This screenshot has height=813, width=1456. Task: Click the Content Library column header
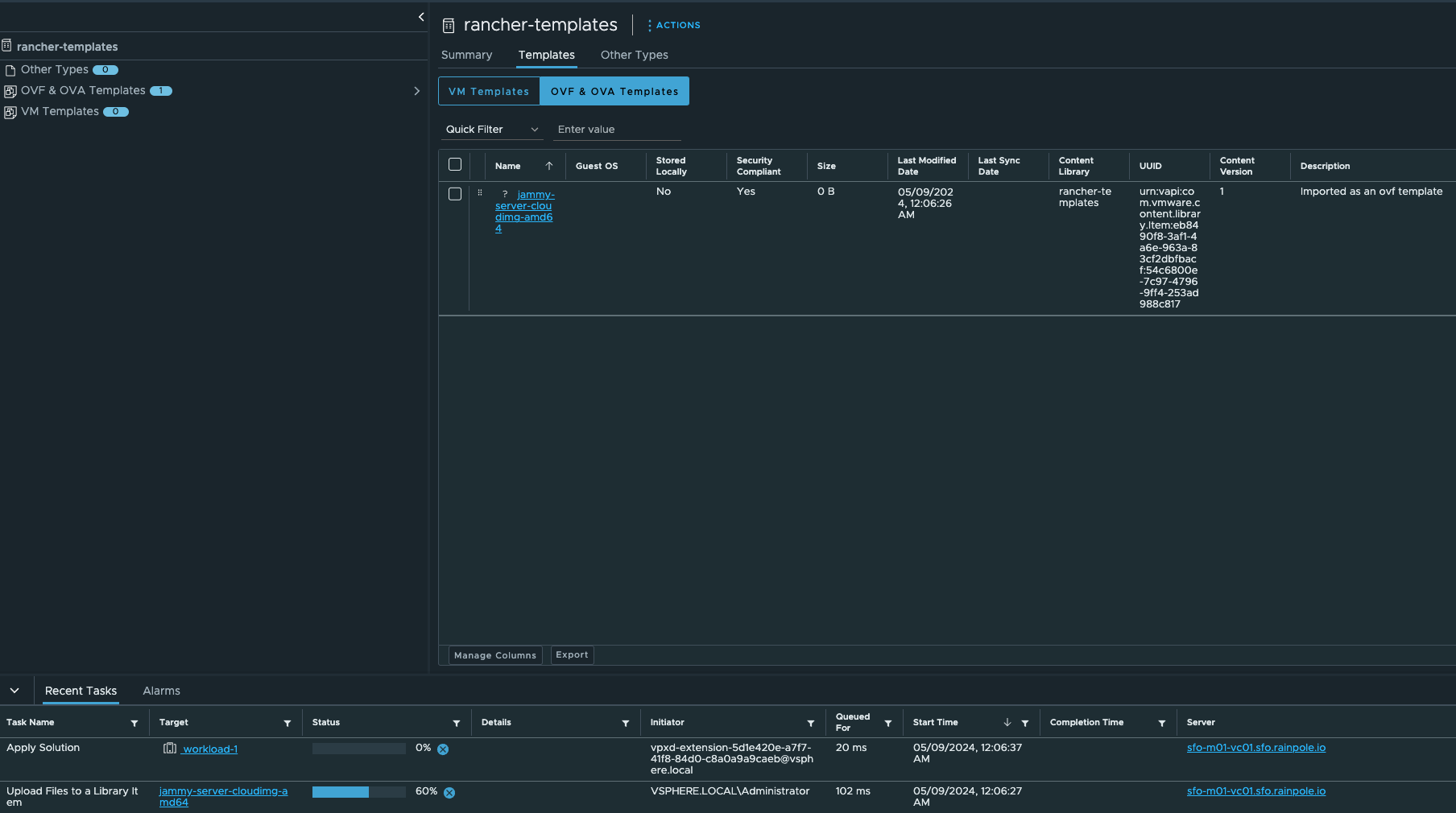1076,166
